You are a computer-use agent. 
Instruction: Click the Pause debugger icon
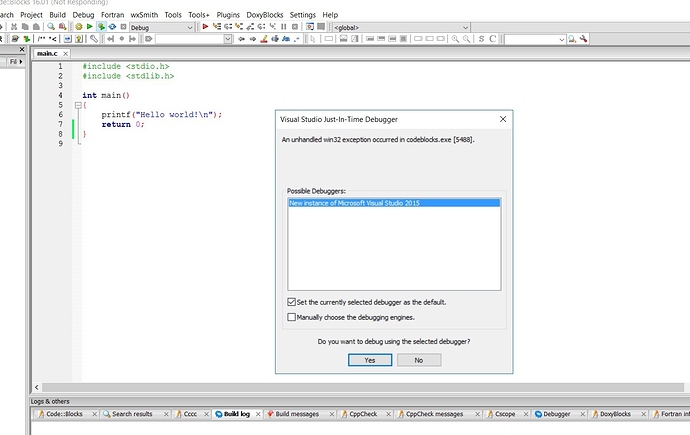point(283,27)
